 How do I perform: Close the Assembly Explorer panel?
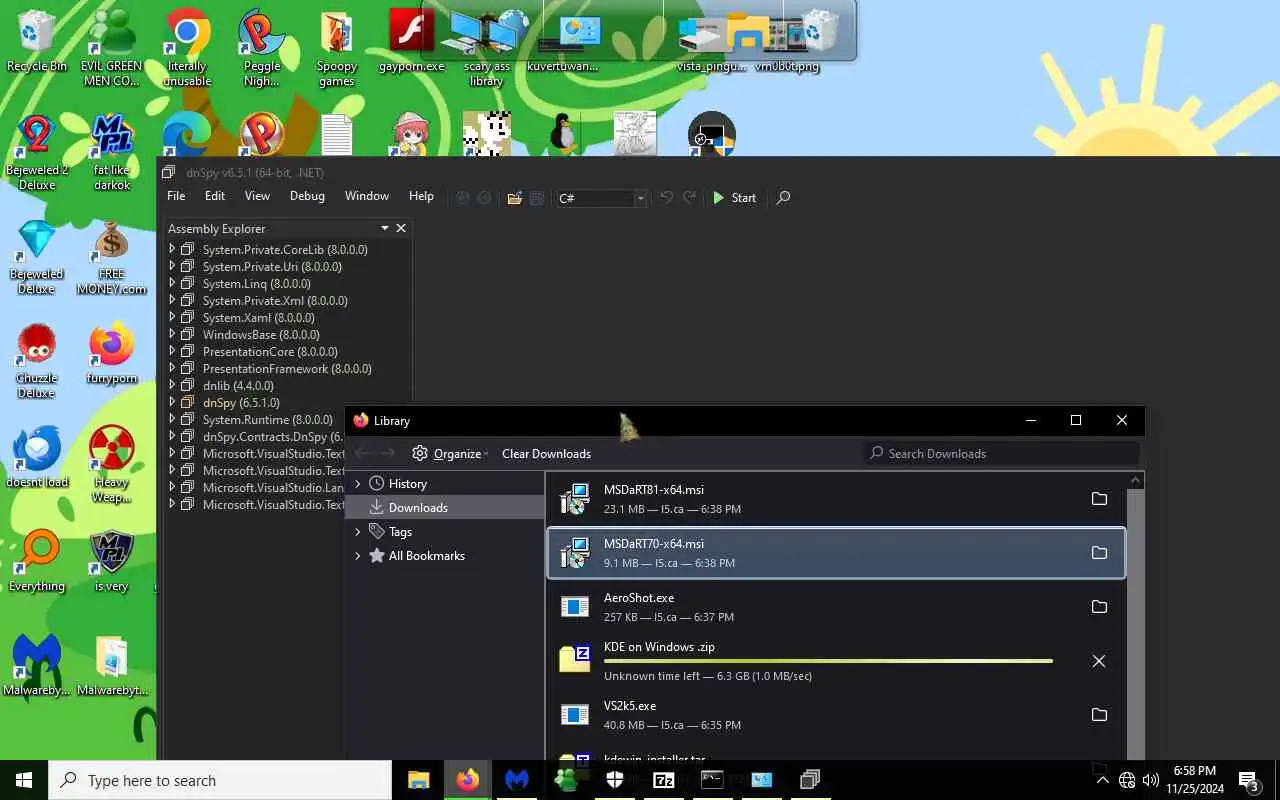coord(401,229)
